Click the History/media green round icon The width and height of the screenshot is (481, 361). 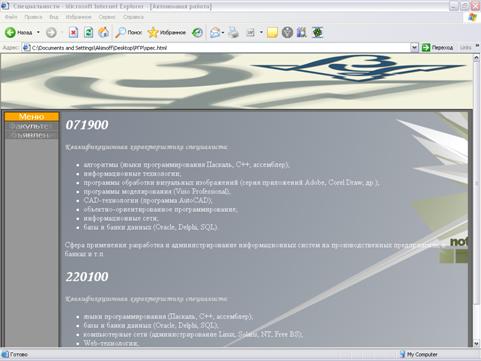point(197,32)
